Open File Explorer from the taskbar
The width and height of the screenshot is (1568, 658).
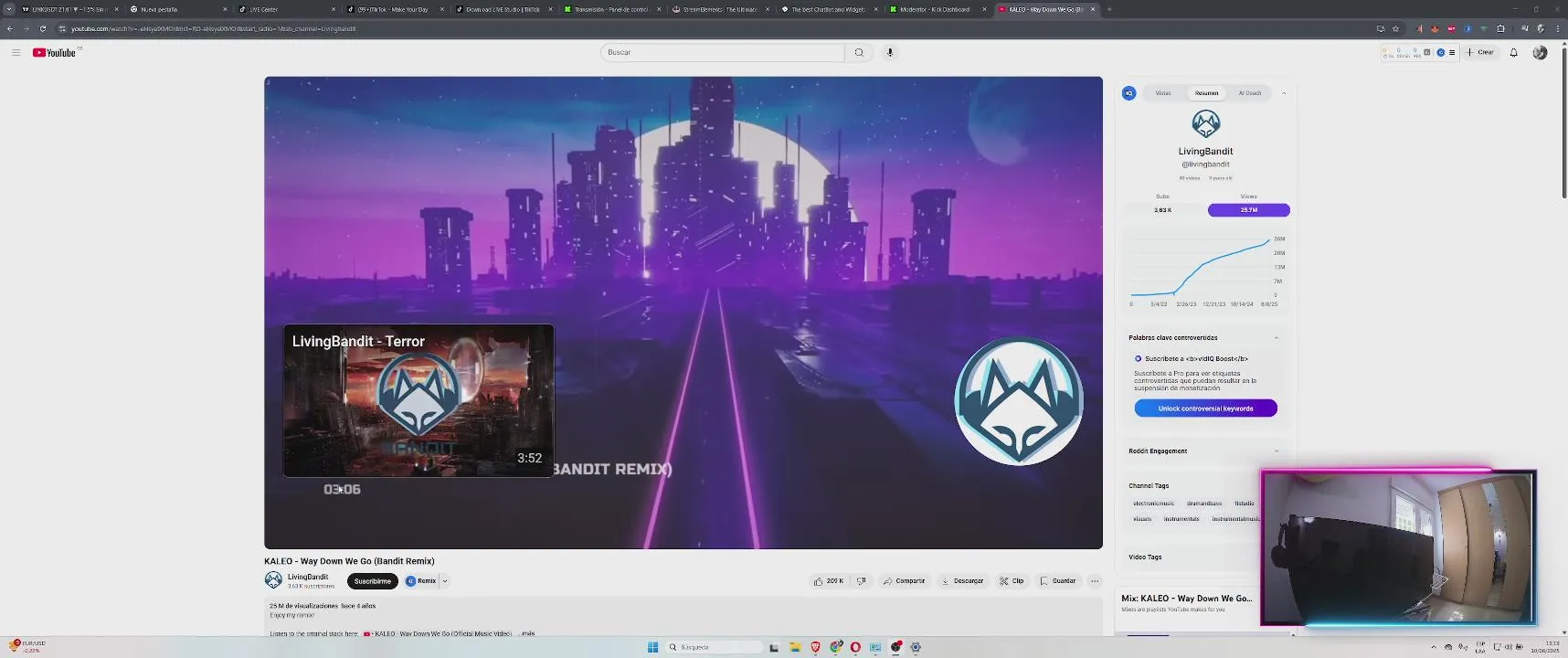[795, 647]
